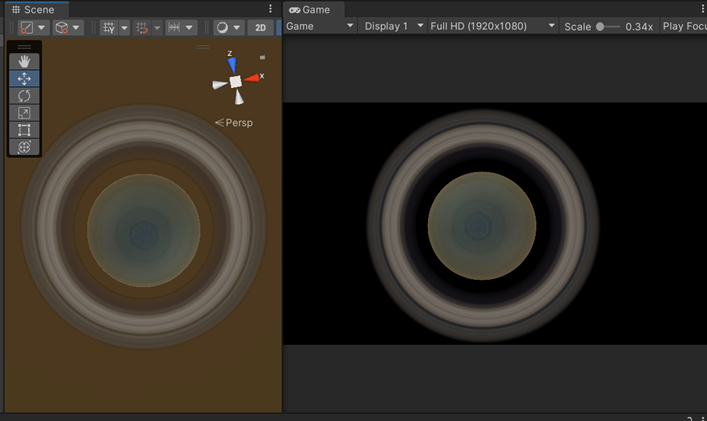Viewport: 707px width, 421px height.
Task: Open the Display 1 dropdown
Action: tap(392, 26)
